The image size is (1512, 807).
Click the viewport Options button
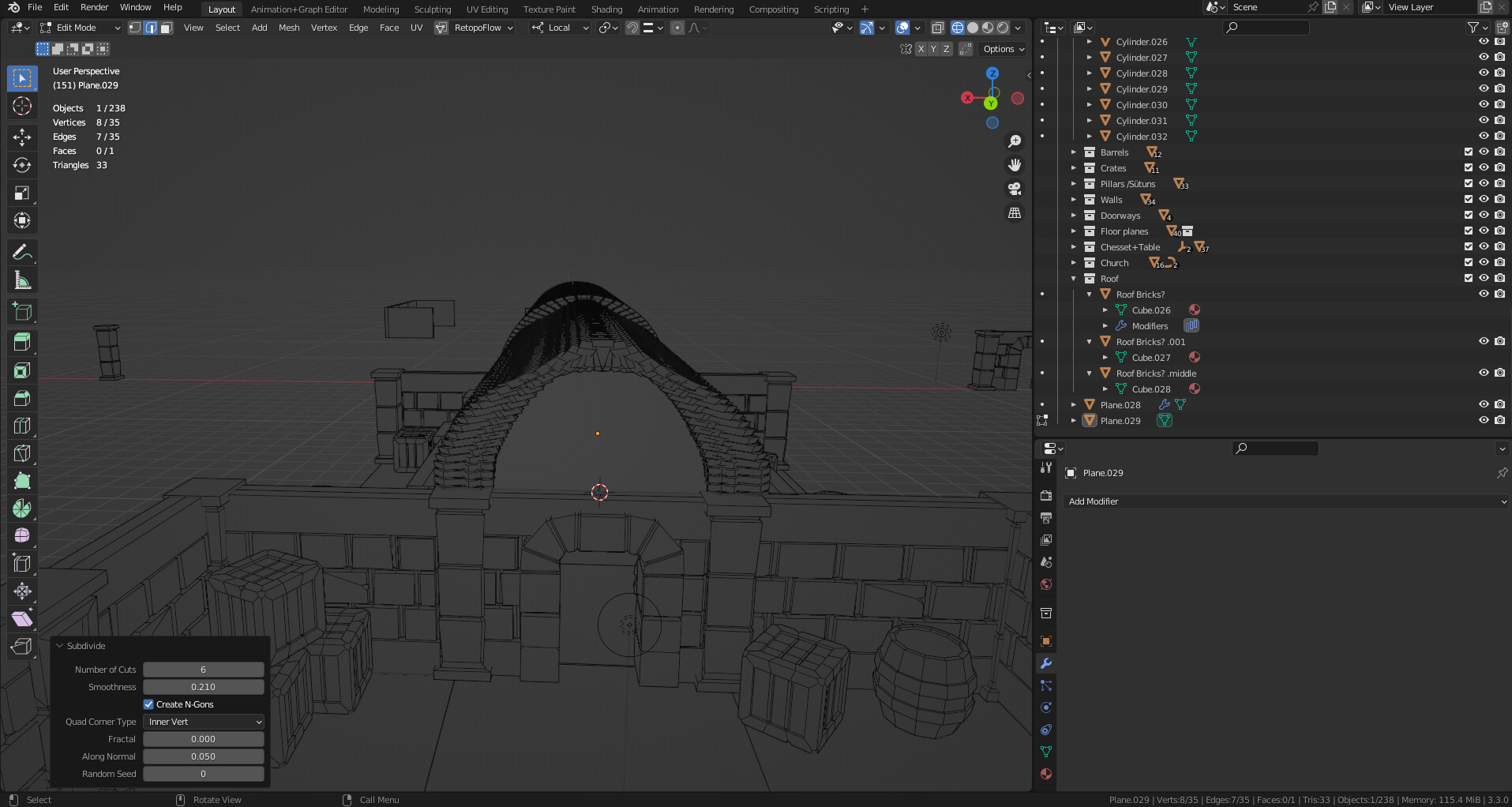[1004, 49]
